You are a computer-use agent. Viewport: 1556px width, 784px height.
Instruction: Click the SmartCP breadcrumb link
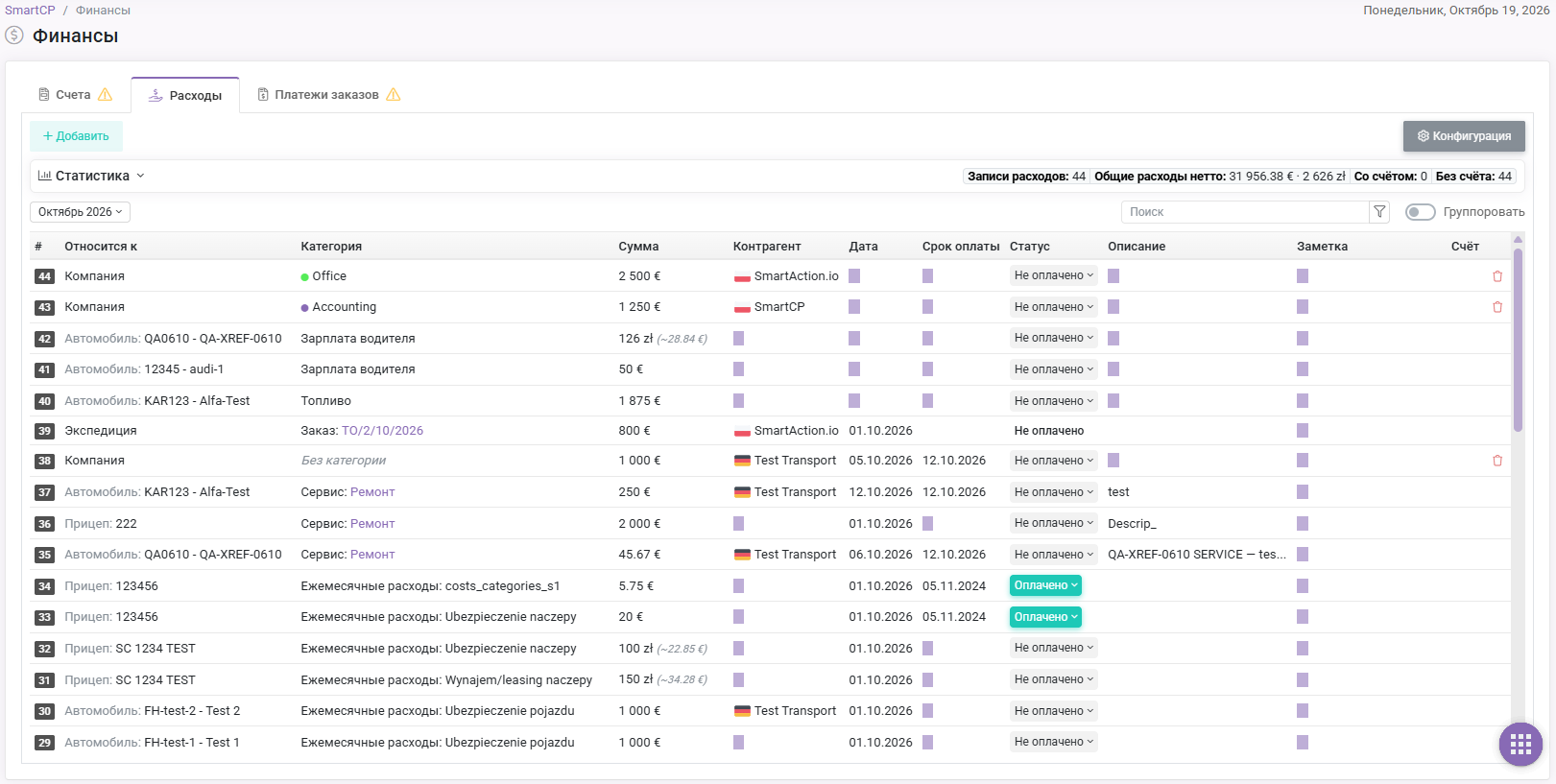[30, 11]
